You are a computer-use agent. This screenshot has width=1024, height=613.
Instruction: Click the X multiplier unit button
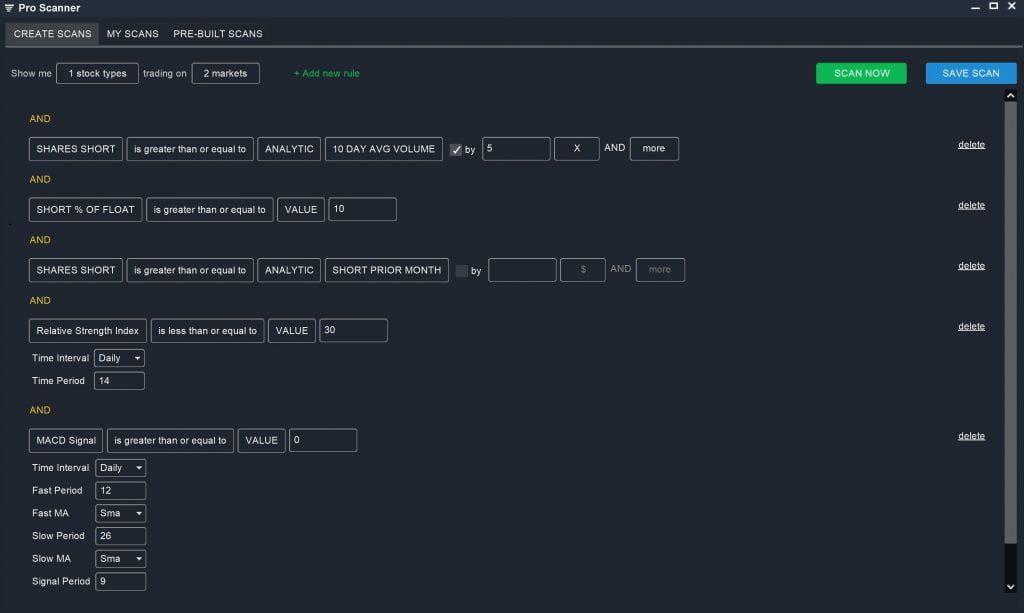tap(577, 148)
